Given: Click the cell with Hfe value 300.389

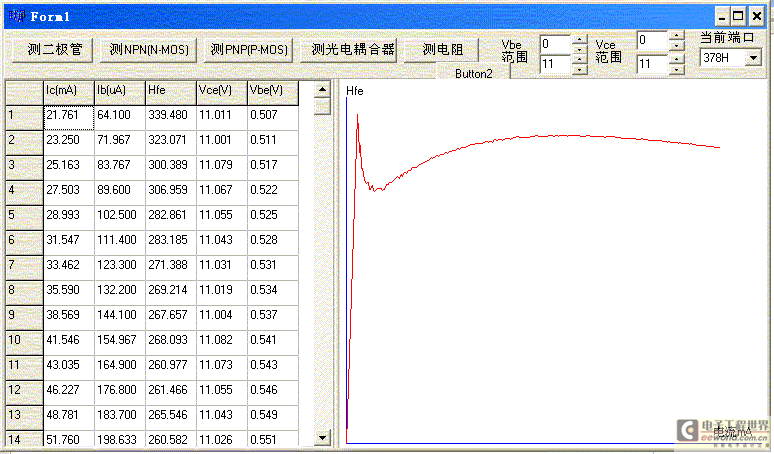Looking at the screenshot, I should tap(171, 168).
